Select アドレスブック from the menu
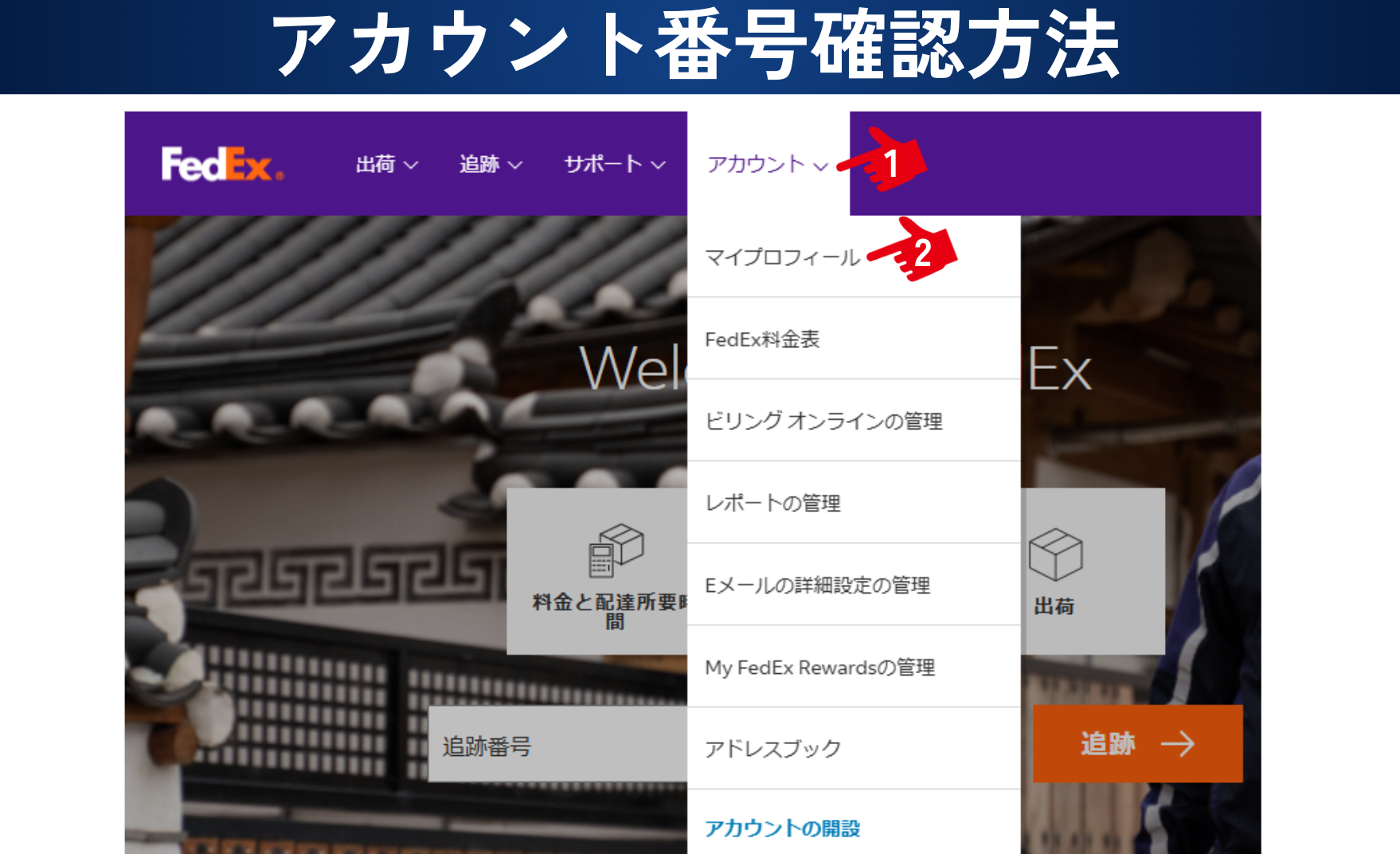Image resolution: width=1400 pixels, height=854 pixels. click(x=772, y=749)
